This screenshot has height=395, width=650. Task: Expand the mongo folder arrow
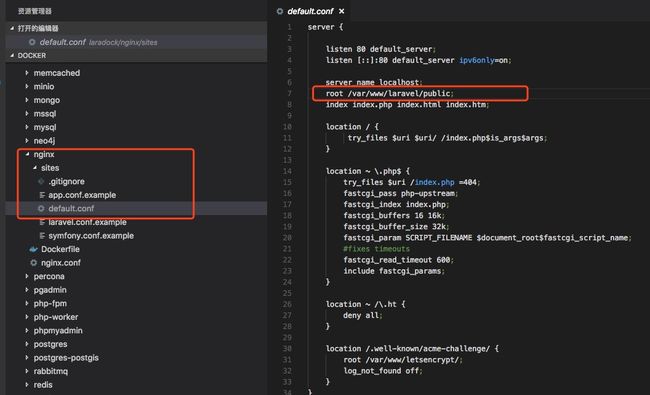(x=27, y=100)
